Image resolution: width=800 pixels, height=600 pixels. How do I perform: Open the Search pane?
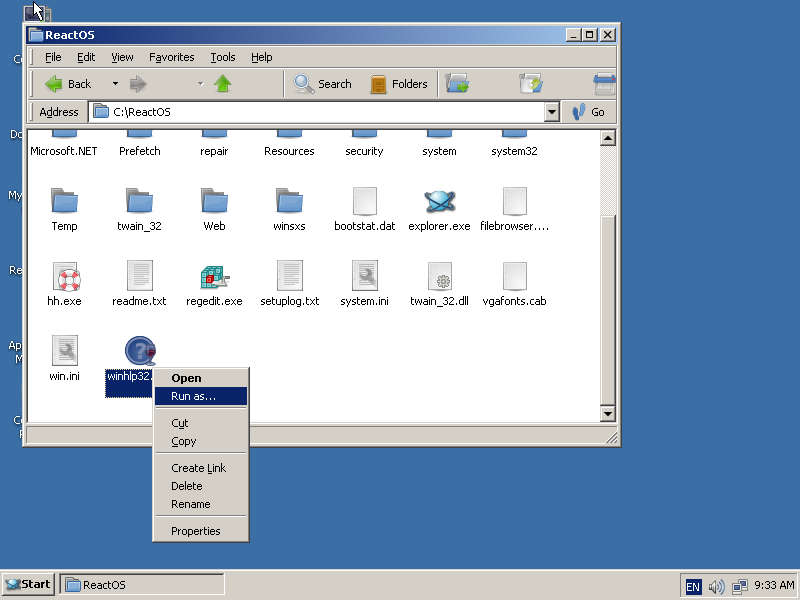322,84
